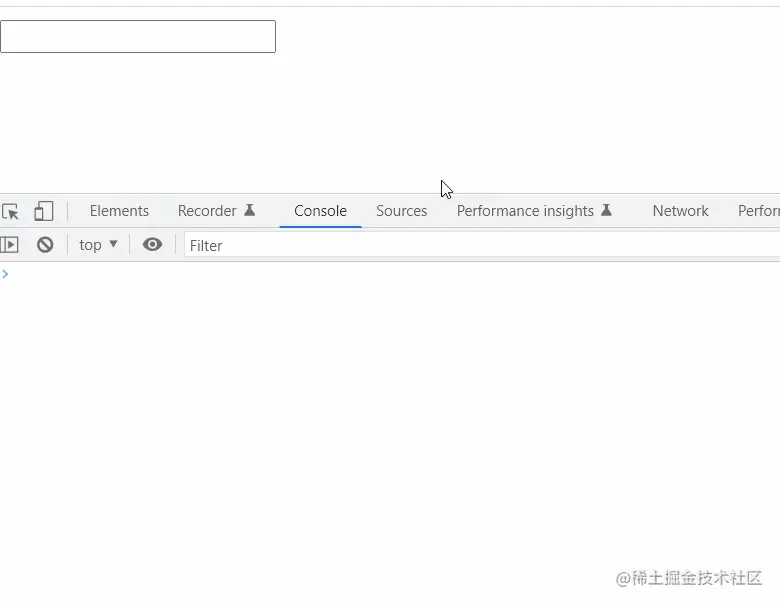Focus the console Filter field
Image resolution: width=780 pixels, height=604 pixels.
click(482, 245)
